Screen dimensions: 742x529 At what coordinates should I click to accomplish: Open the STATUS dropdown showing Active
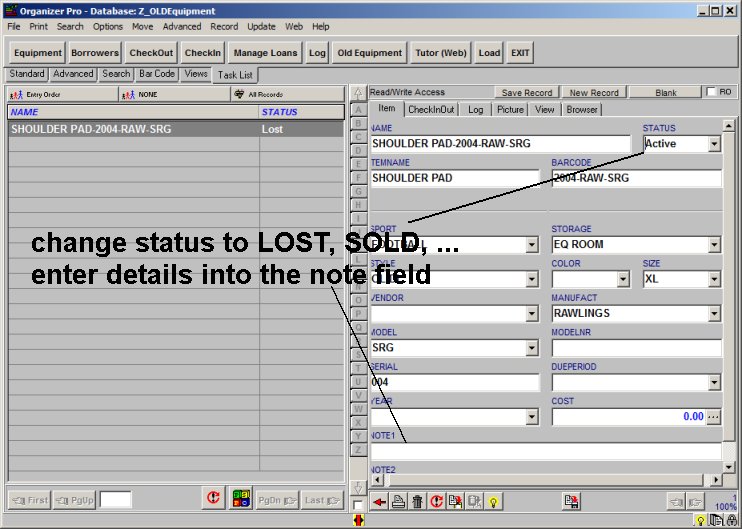click(x=714, y=144)
